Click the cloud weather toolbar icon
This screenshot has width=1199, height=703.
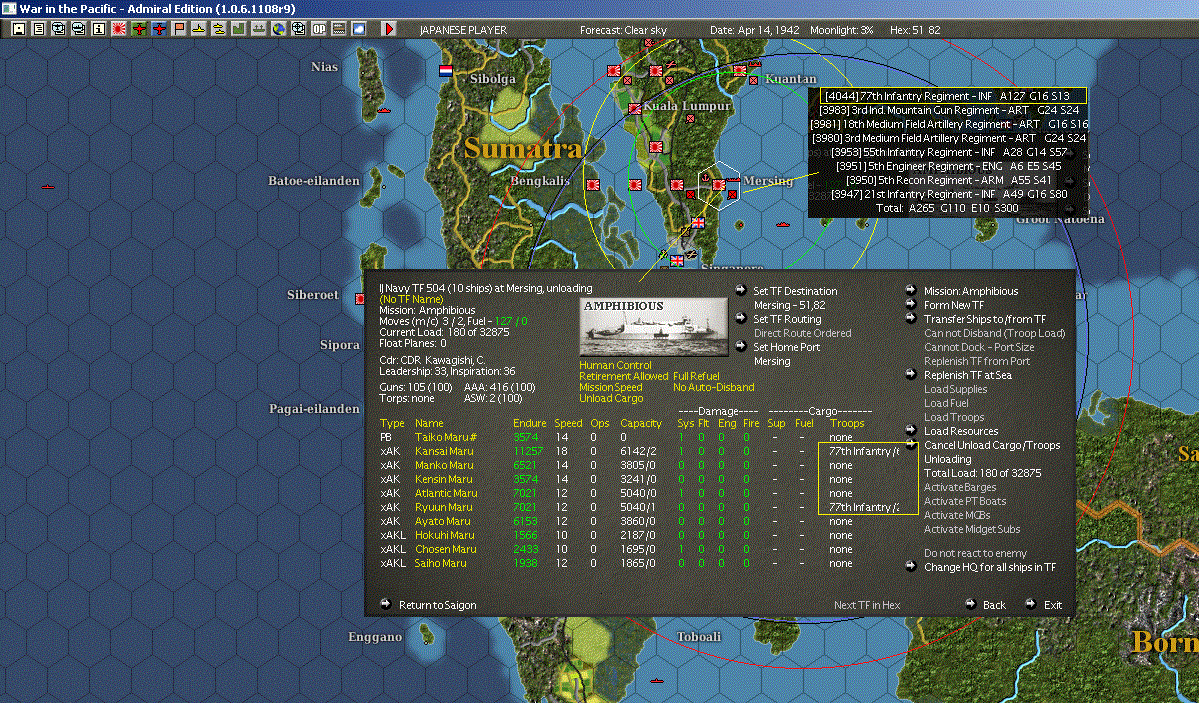[358, 29]
